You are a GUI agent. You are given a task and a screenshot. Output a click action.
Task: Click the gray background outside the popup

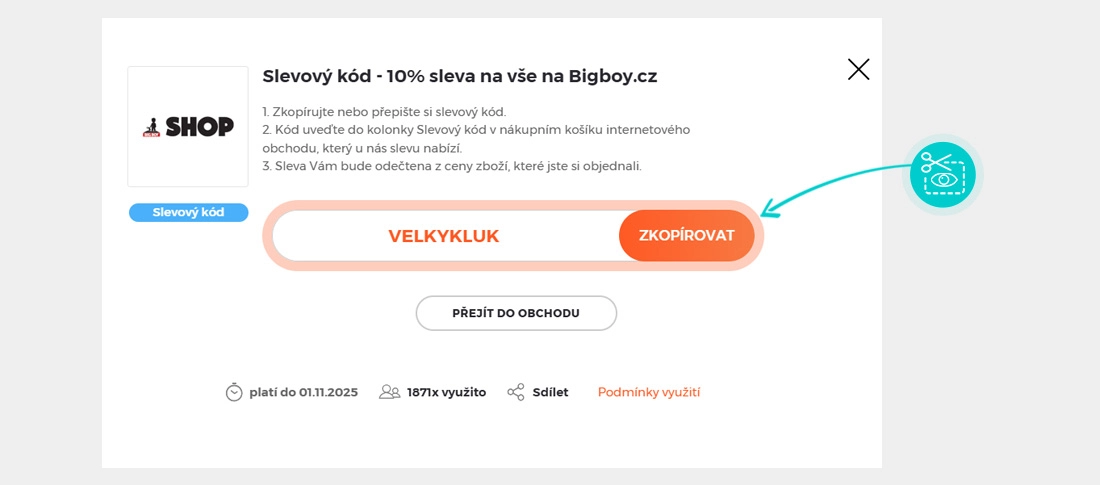[x=50, y=250]
